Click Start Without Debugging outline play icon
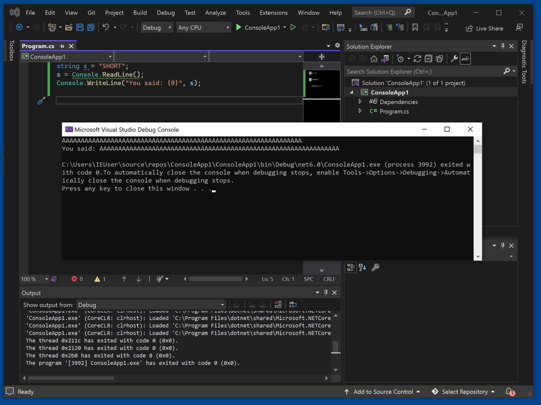The width and height of the screenshot is (541, 405). 293,27
